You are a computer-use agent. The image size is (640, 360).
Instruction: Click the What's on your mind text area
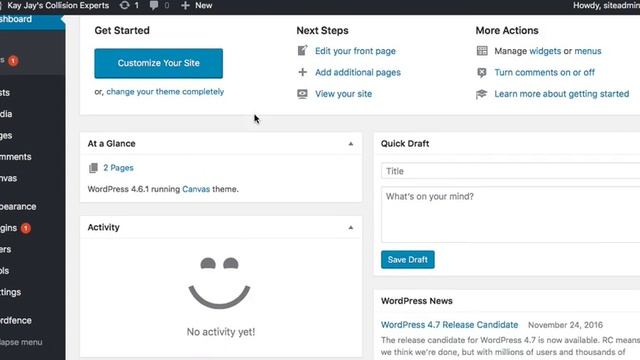(510, 215)
